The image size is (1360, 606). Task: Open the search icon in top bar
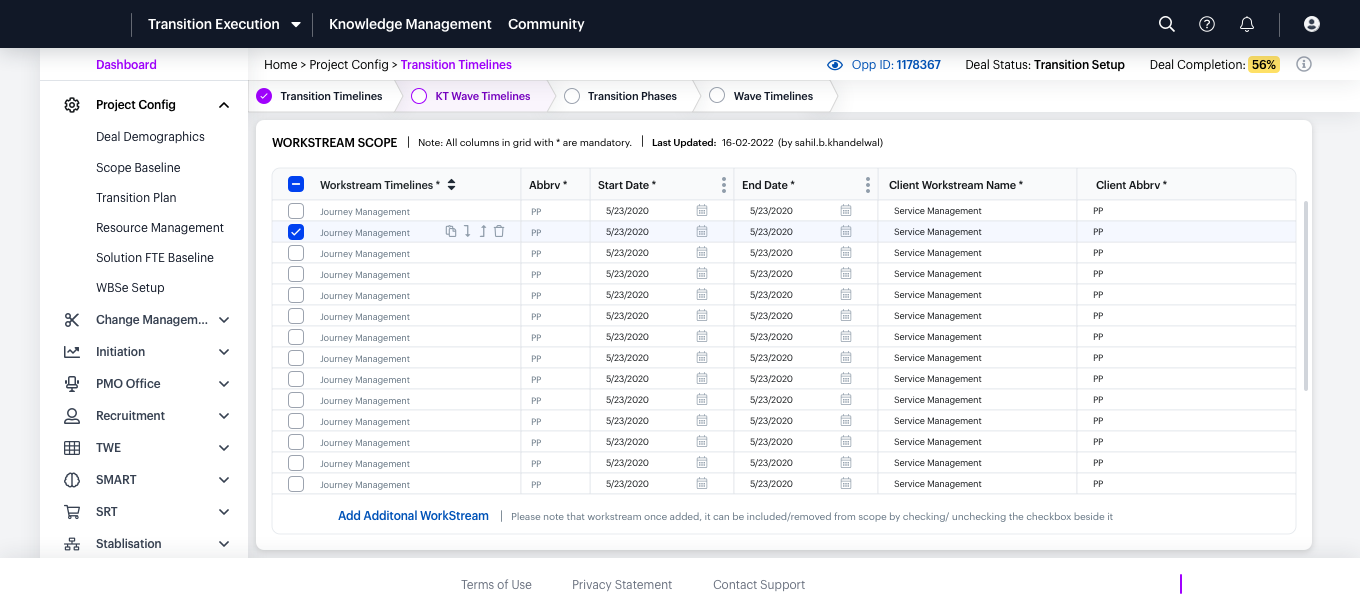[x=1166, y=24]
